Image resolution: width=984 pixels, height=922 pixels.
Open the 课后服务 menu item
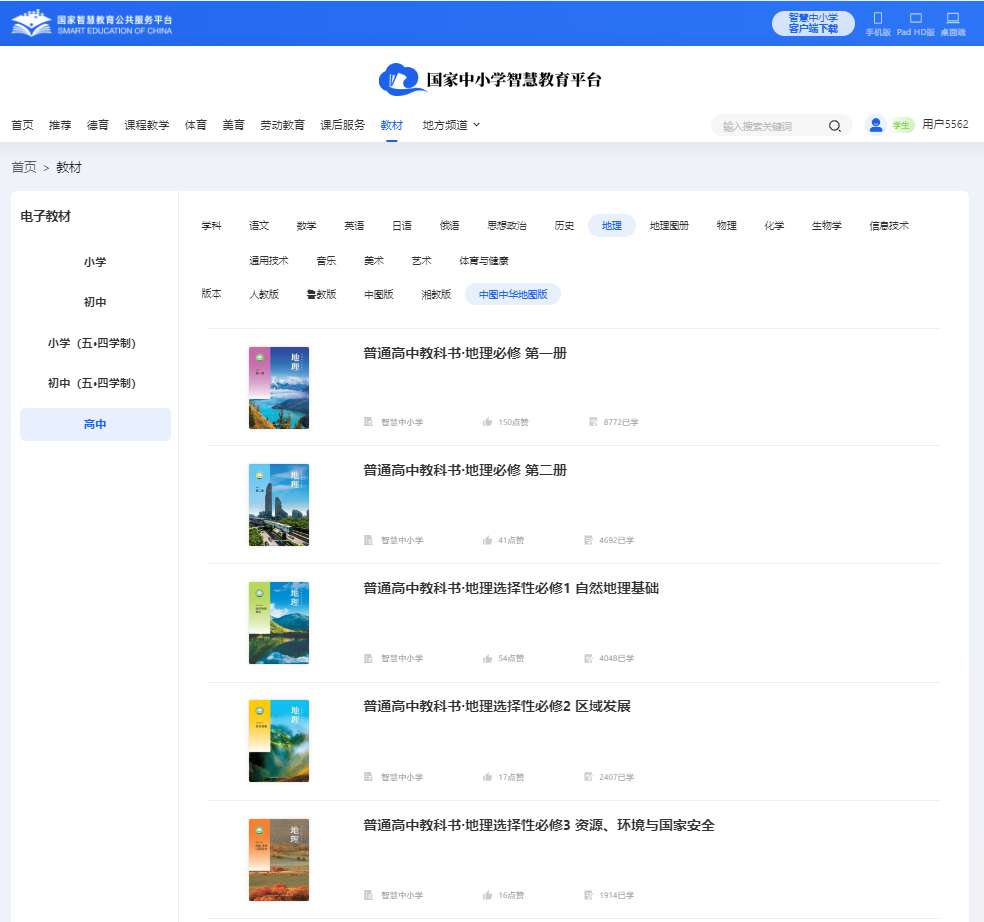coord(345,125)
